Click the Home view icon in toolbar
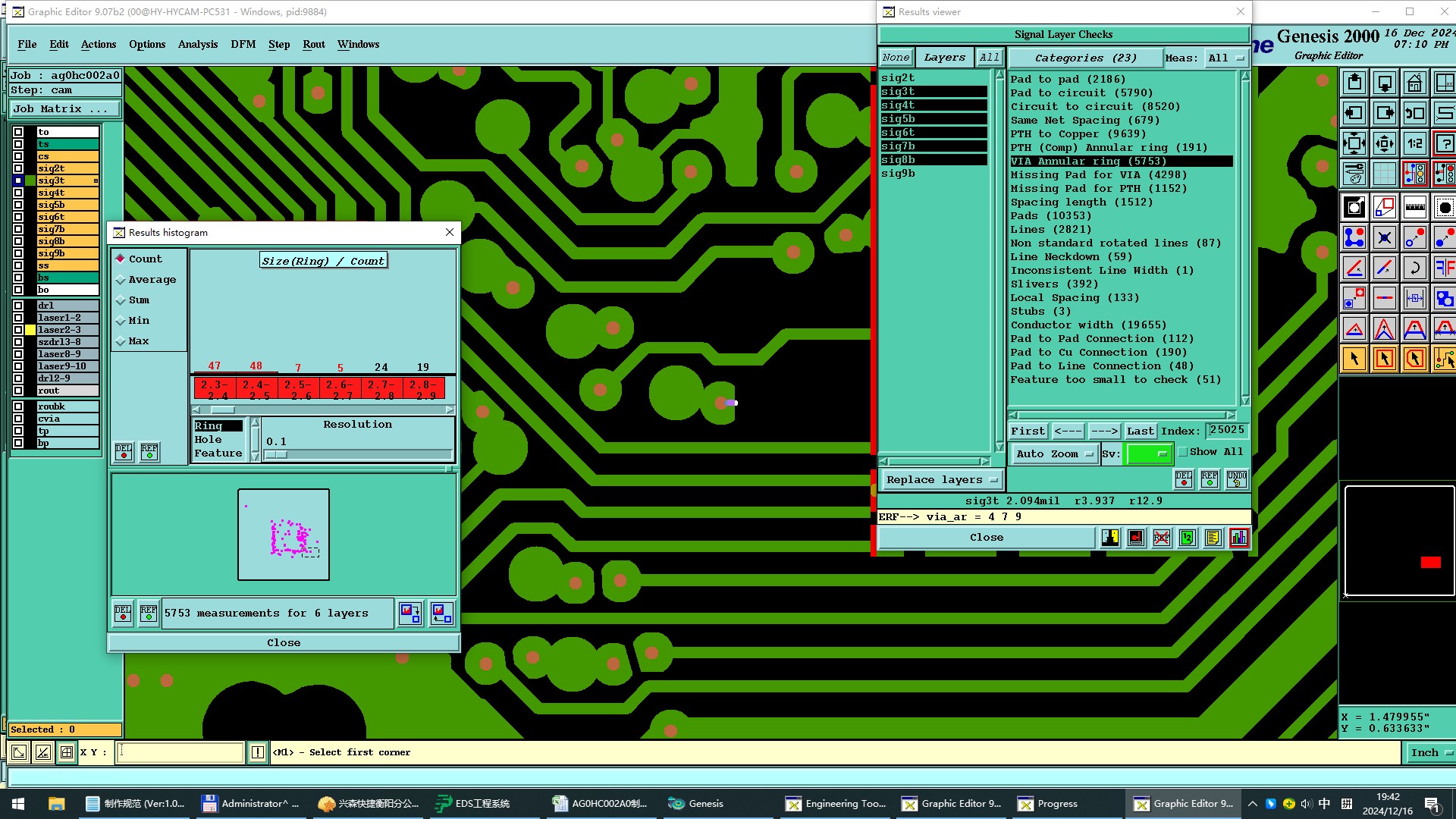 coord(1414,83)
